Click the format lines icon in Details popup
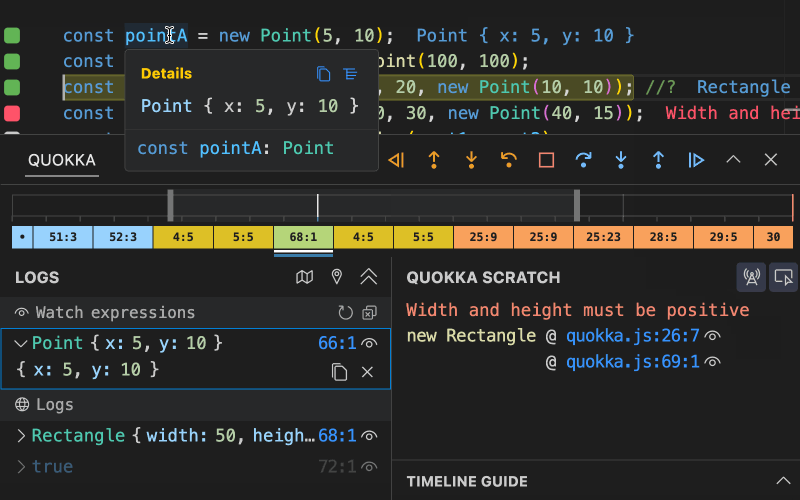The image size is (800, 500). click(351, 74)
